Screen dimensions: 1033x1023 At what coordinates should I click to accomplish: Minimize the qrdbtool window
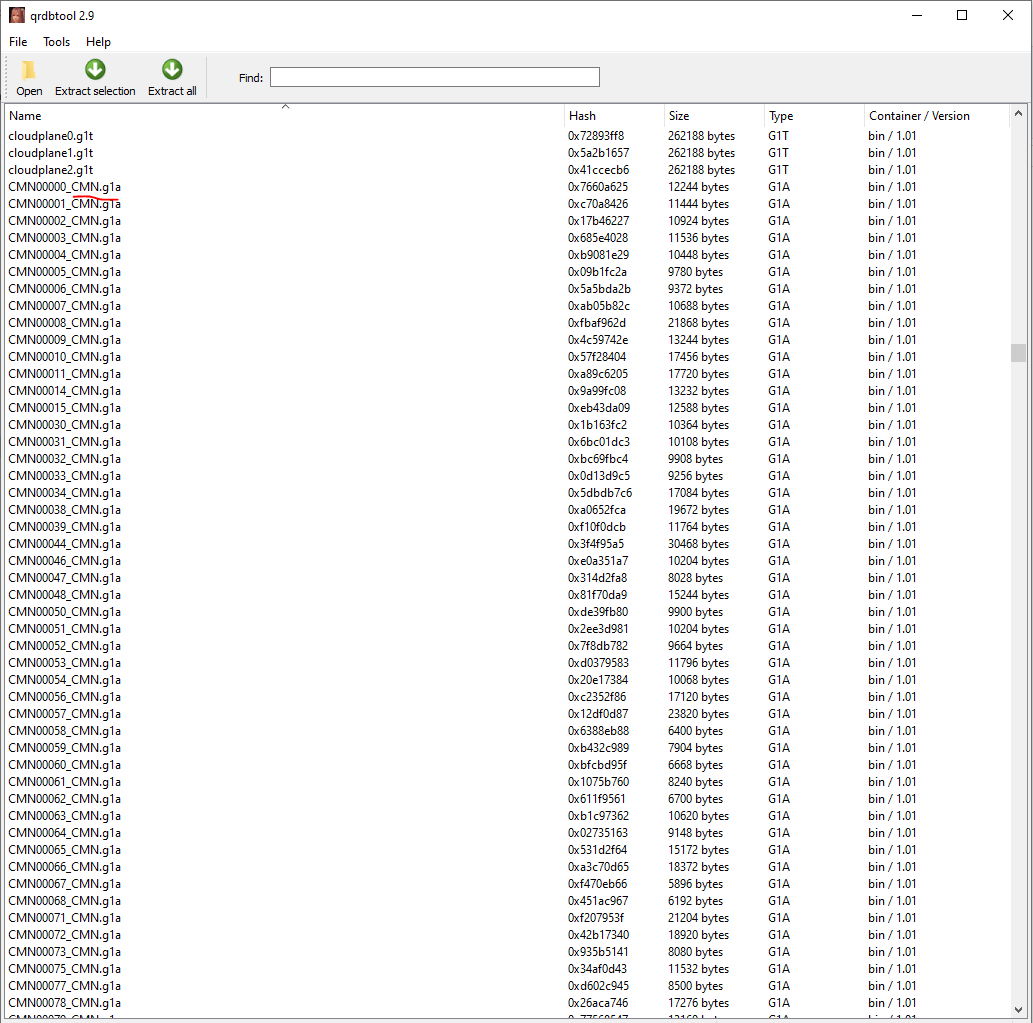coord(916,15)
